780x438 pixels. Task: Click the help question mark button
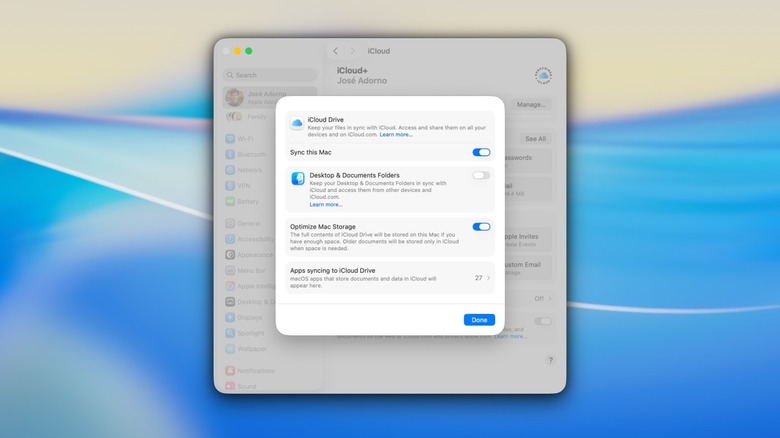[550, 360]
